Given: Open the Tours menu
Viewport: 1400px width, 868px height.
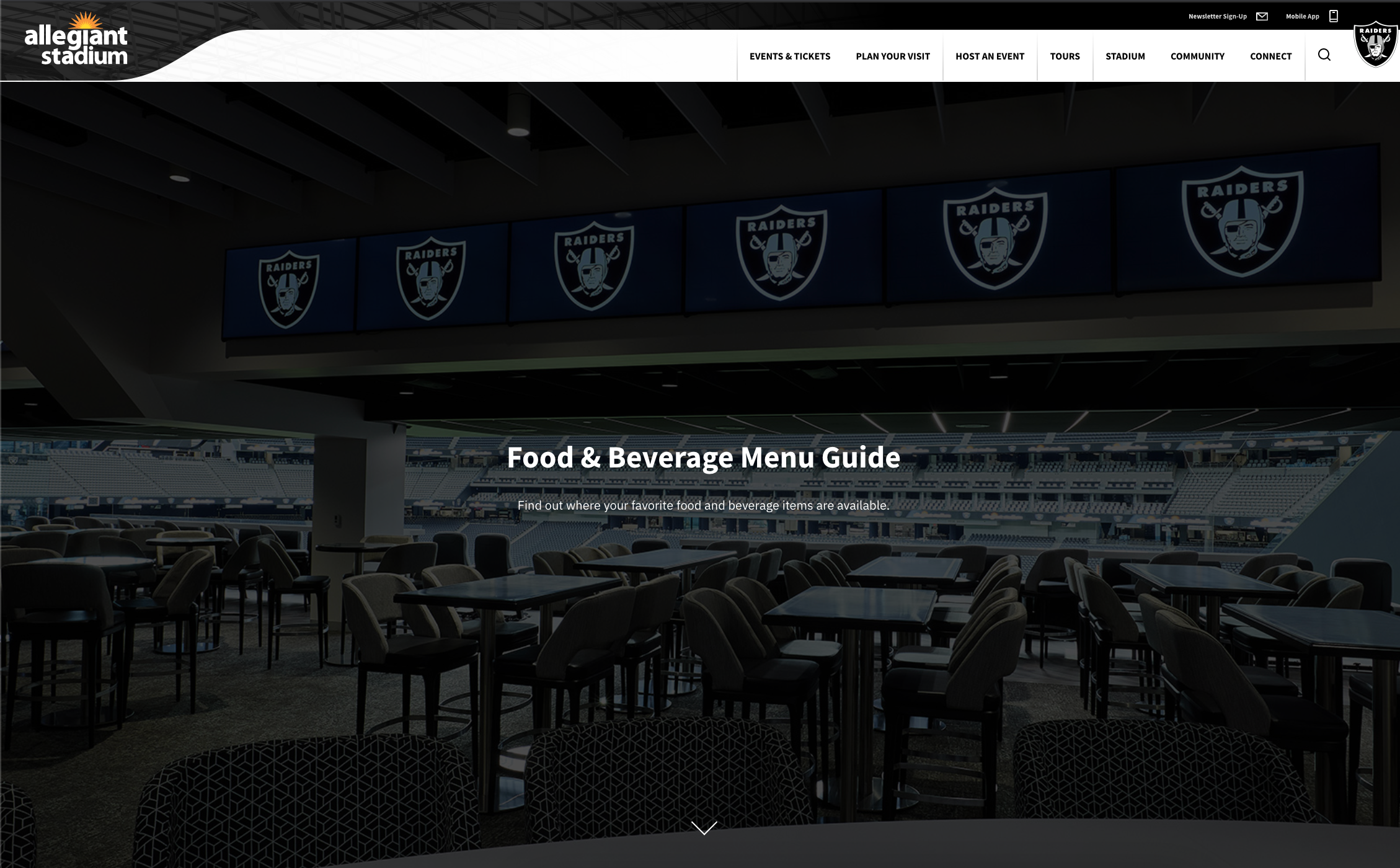Looking at the screenshot, I should pyautogui.click(x=1065, y=56).
